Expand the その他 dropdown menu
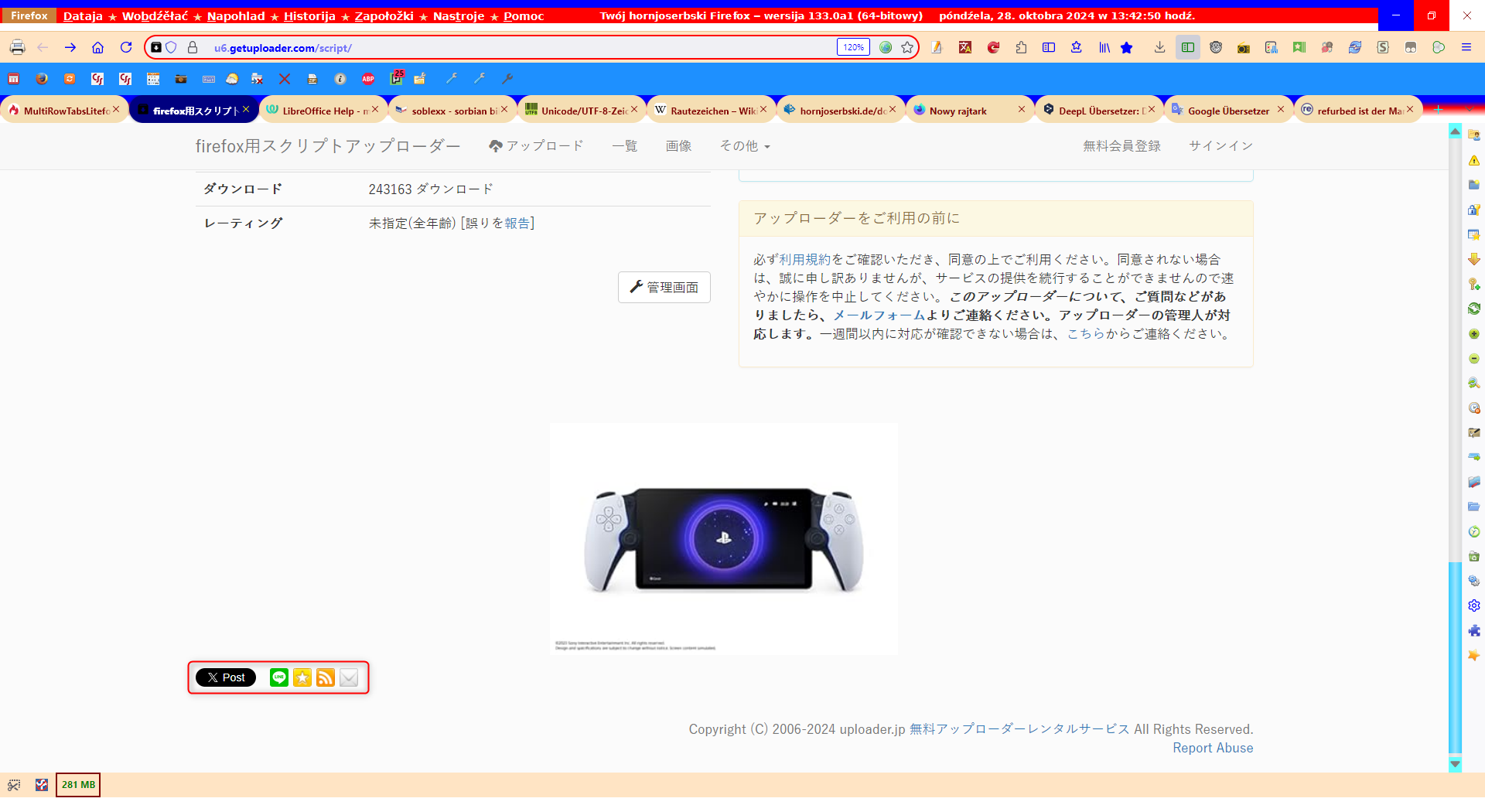The height and width of the screenshot is (812, 1485). click(744, 146)
